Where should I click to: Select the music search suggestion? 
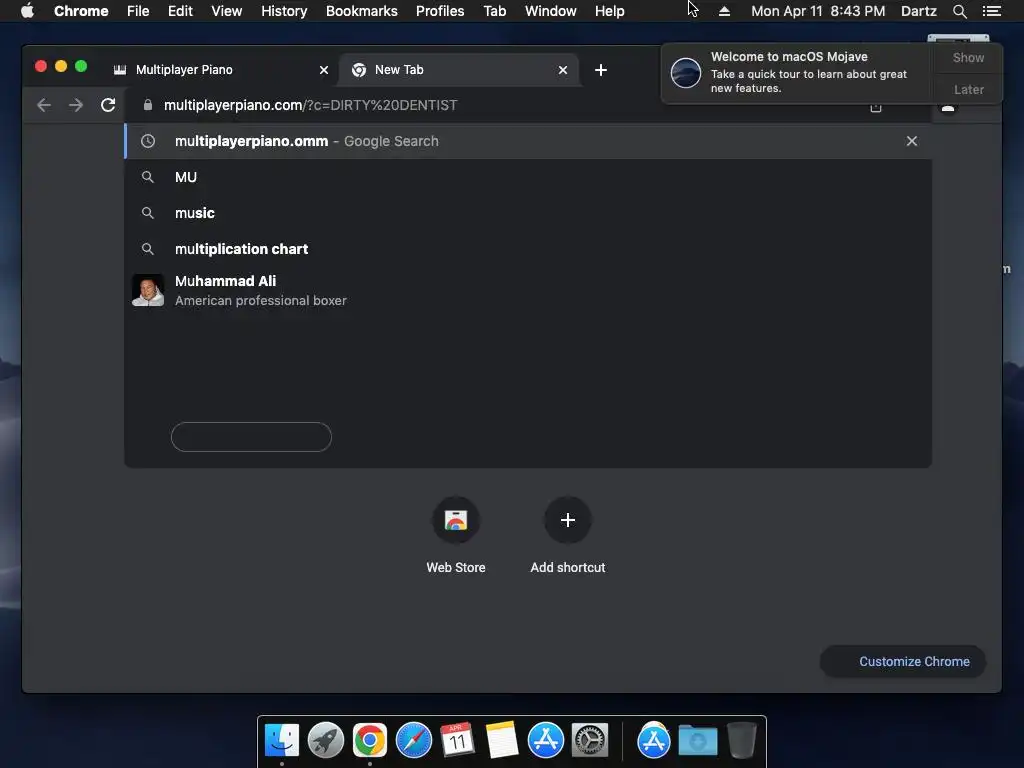coord(528,213)
